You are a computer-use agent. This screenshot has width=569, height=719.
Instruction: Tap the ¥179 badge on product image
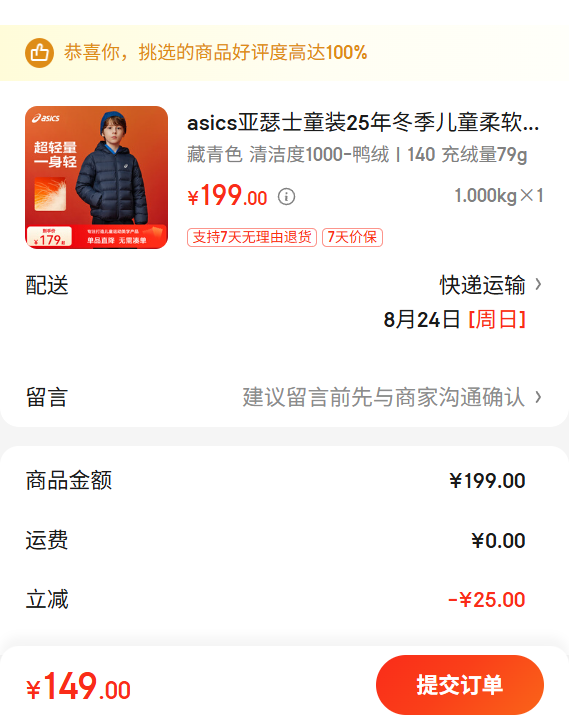point(49,238)
